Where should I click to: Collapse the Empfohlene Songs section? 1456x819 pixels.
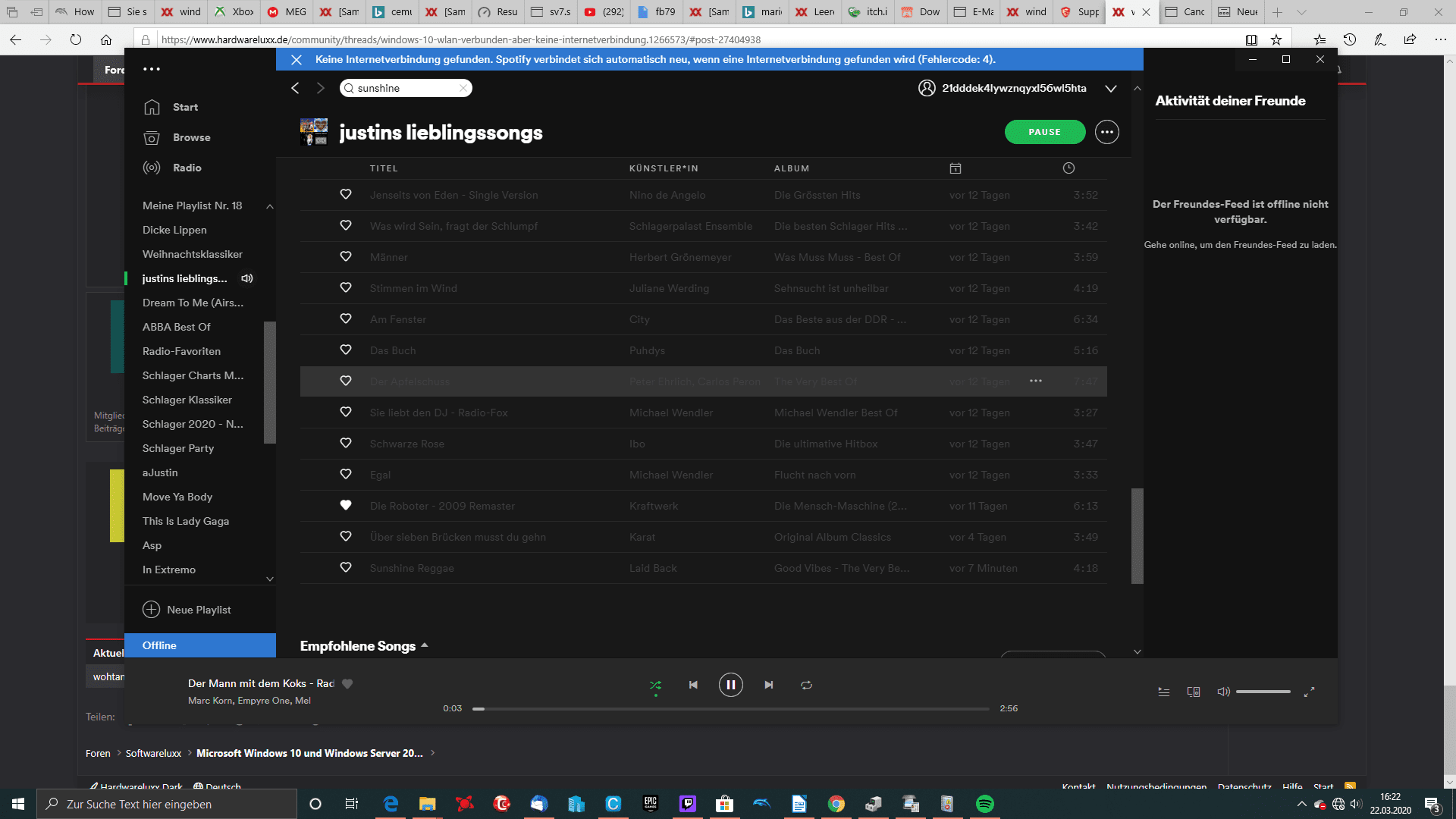point(425,645)
